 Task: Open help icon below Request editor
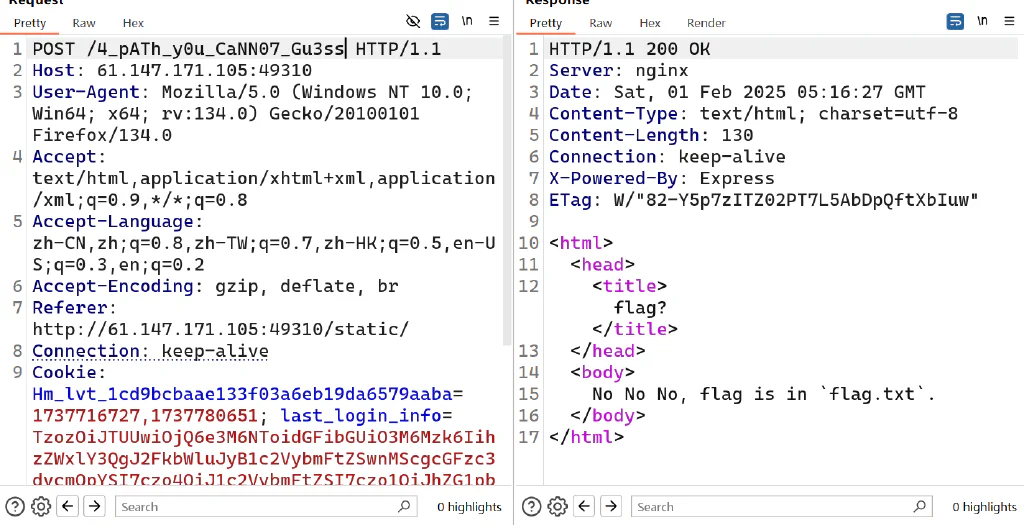click(x=15, y=506)
